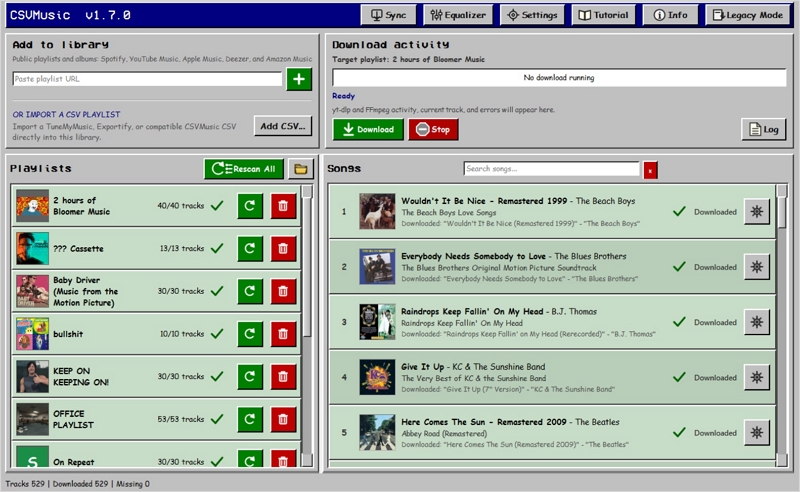This screenshot has width=800, height=492.
Task: Open the Equalizer
Action: tap(458, 15)
